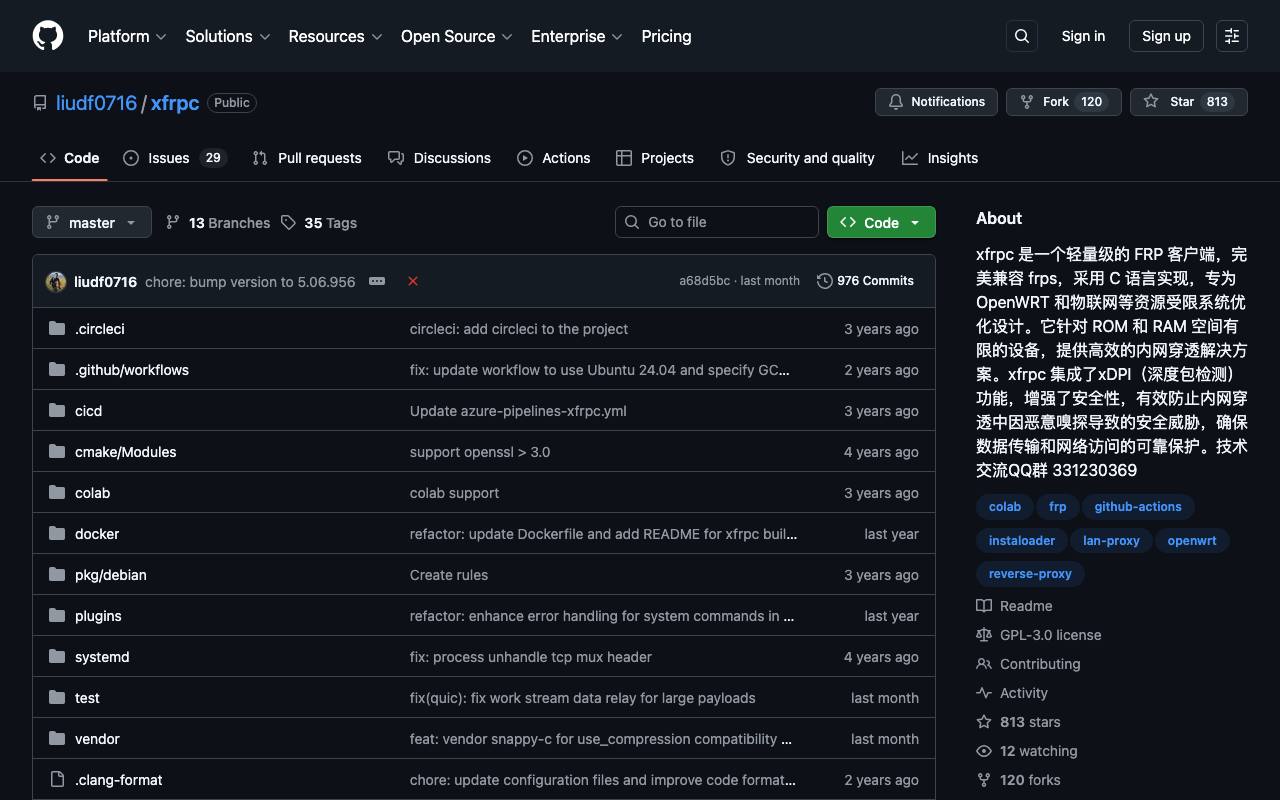Click the .clang-format file icon
Image resolution: width=1280 pixels, height=800 pixels.
57,780
